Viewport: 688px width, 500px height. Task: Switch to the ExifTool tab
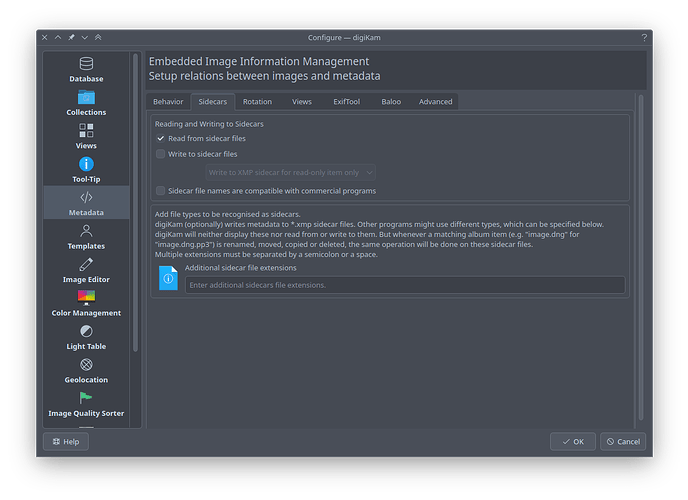click(347, 102)
